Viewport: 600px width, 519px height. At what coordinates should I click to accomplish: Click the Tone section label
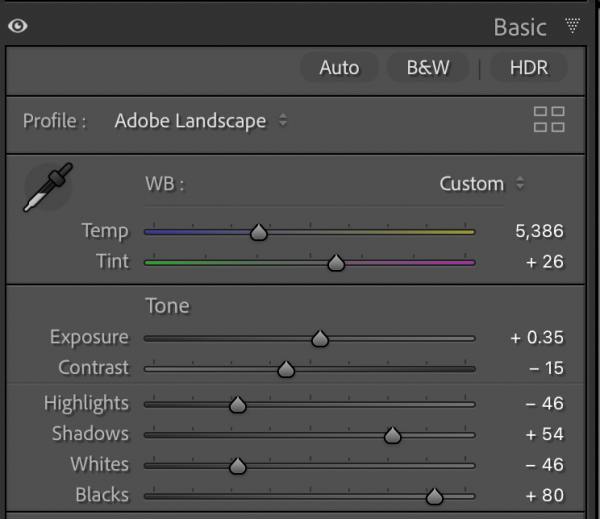click(167, 306)
